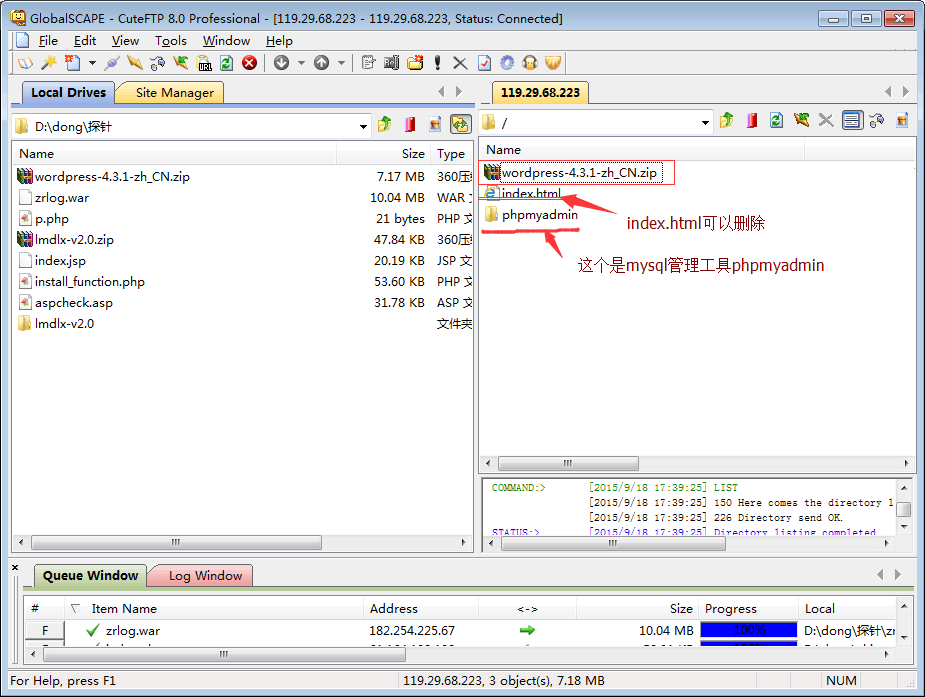925x697 pixels.
Task: Click the Connect to URL icon
Action: coord(204,63)
